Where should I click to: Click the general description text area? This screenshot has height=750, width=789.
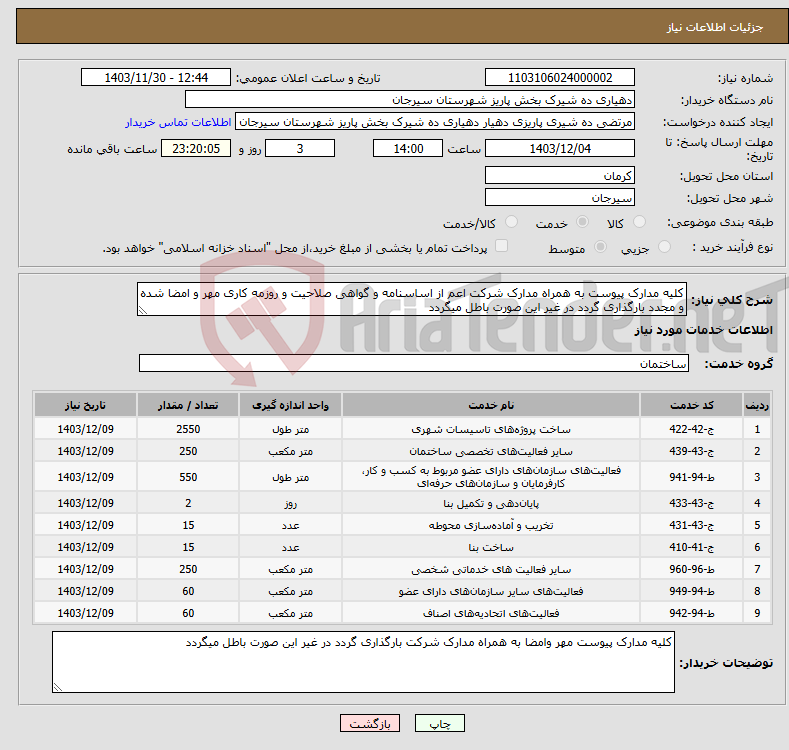point(412,299)
